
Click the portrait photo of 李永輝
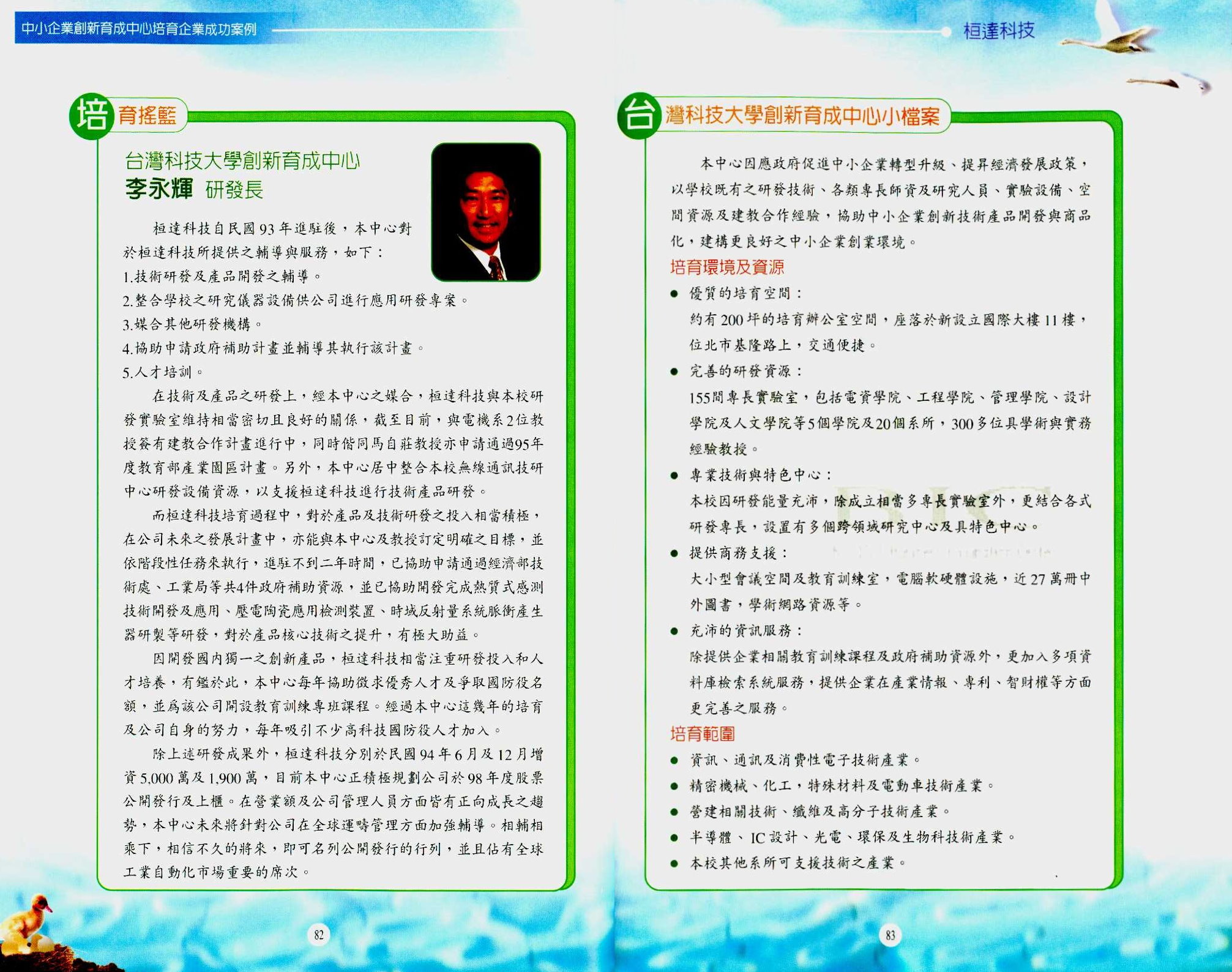486,212
